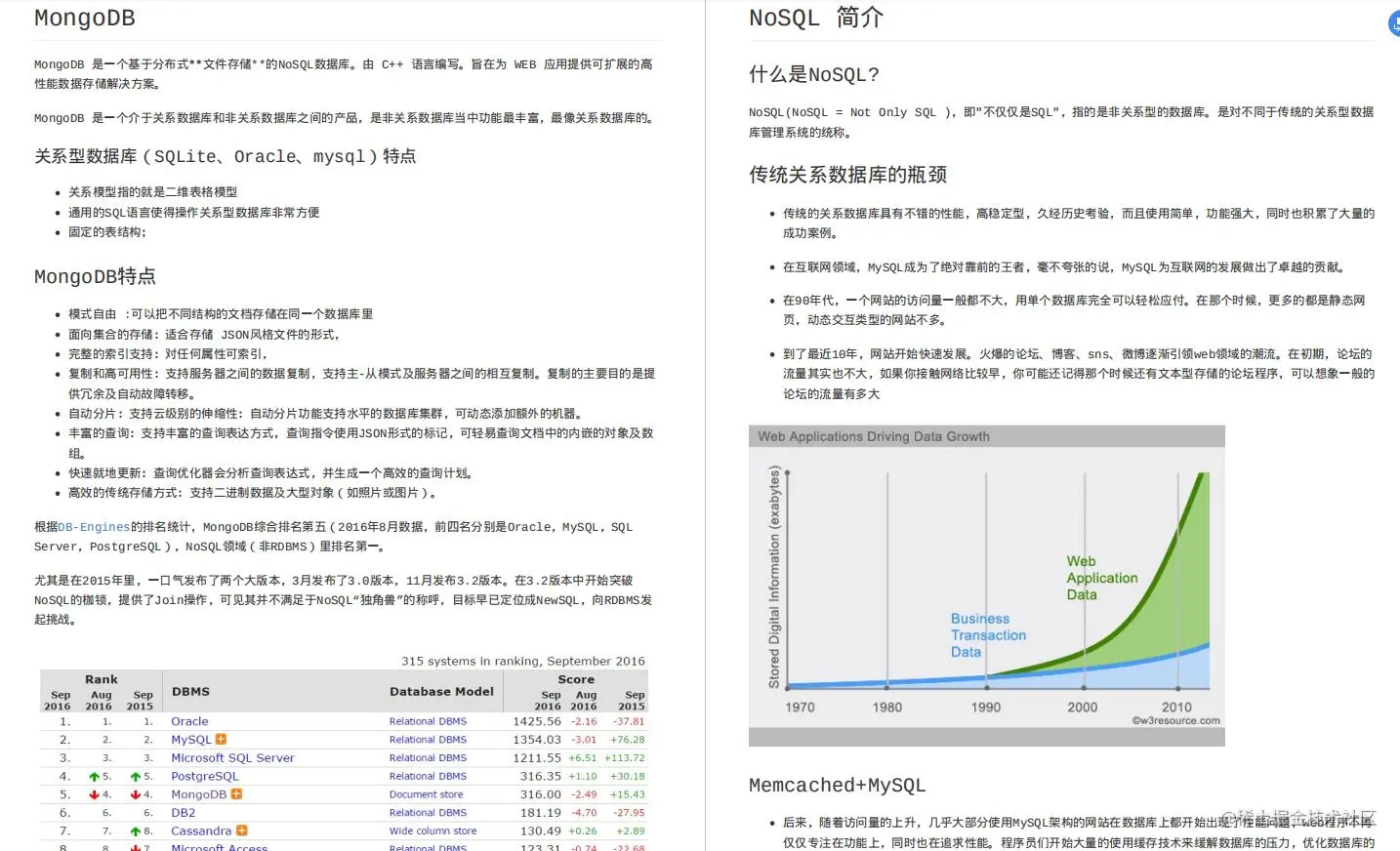Open the PostgreSQL link
The height and width of the screenshot is (851, 1400).
pyautogui.click(x=204, y=776)
